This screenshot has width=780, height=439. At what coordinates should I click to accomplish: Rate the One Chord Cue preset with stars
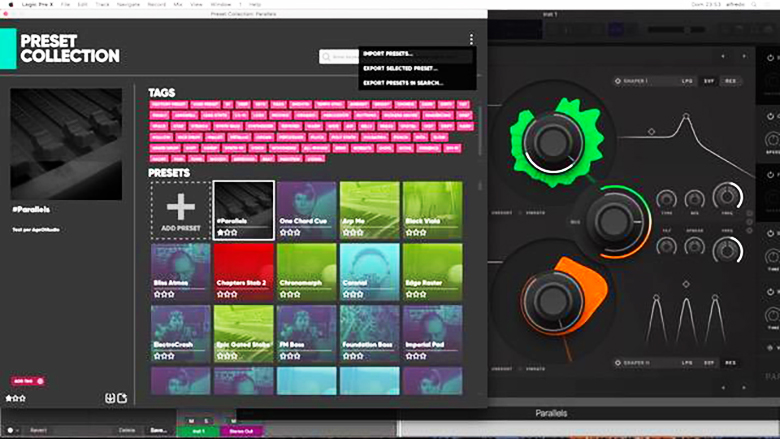[292, 232]
